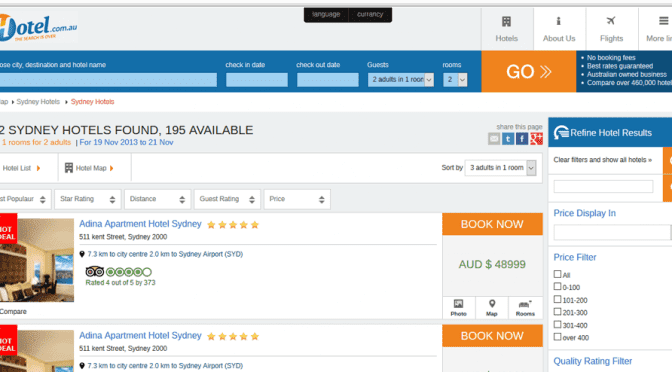This screenshot has height=372, width=672.
Task: Share this page via email icon
Action: point(494,139)
